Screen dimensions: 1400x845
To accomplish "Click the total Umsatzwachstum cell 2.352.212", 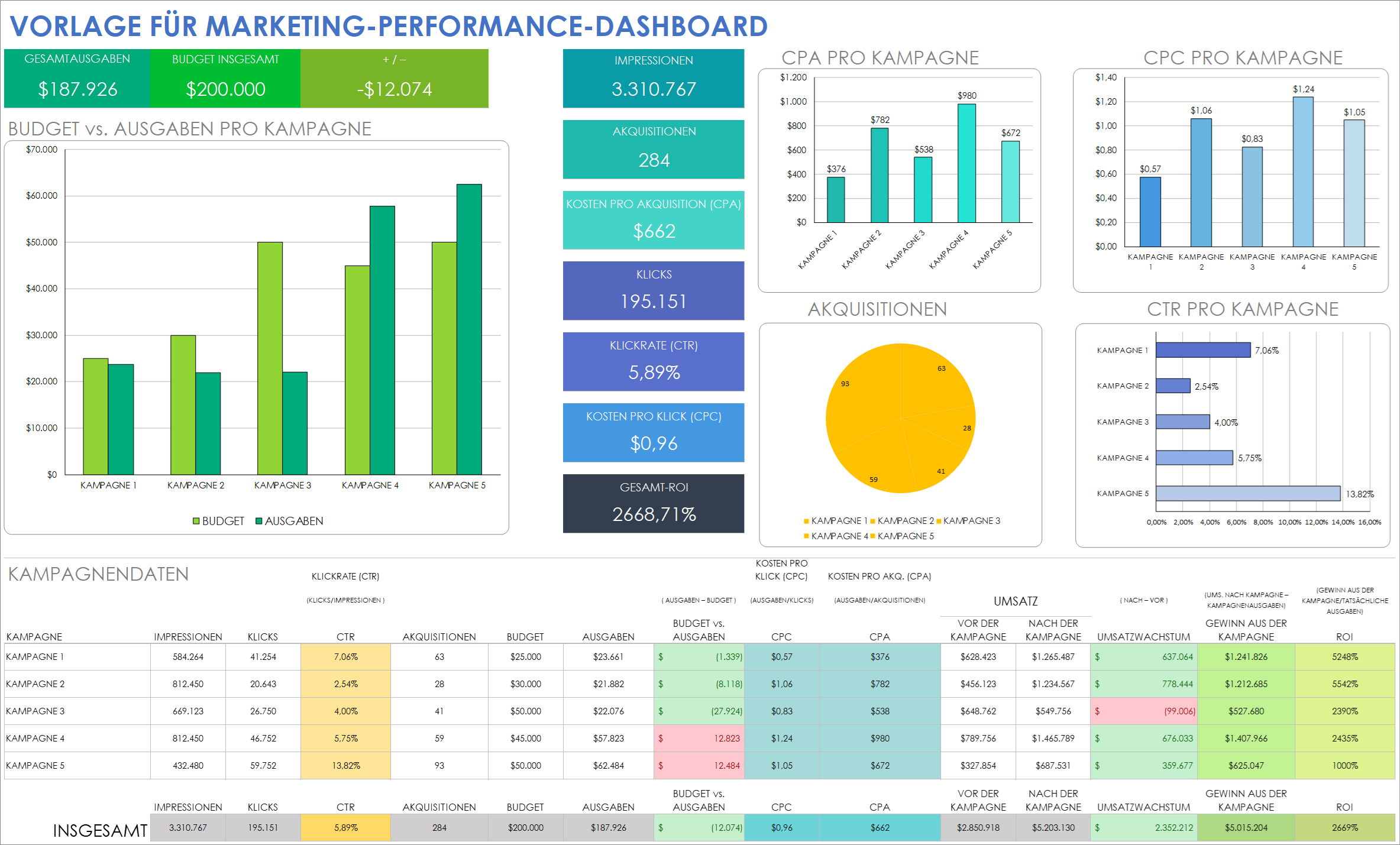I will pyautogui.click(x=1144, y=828).
